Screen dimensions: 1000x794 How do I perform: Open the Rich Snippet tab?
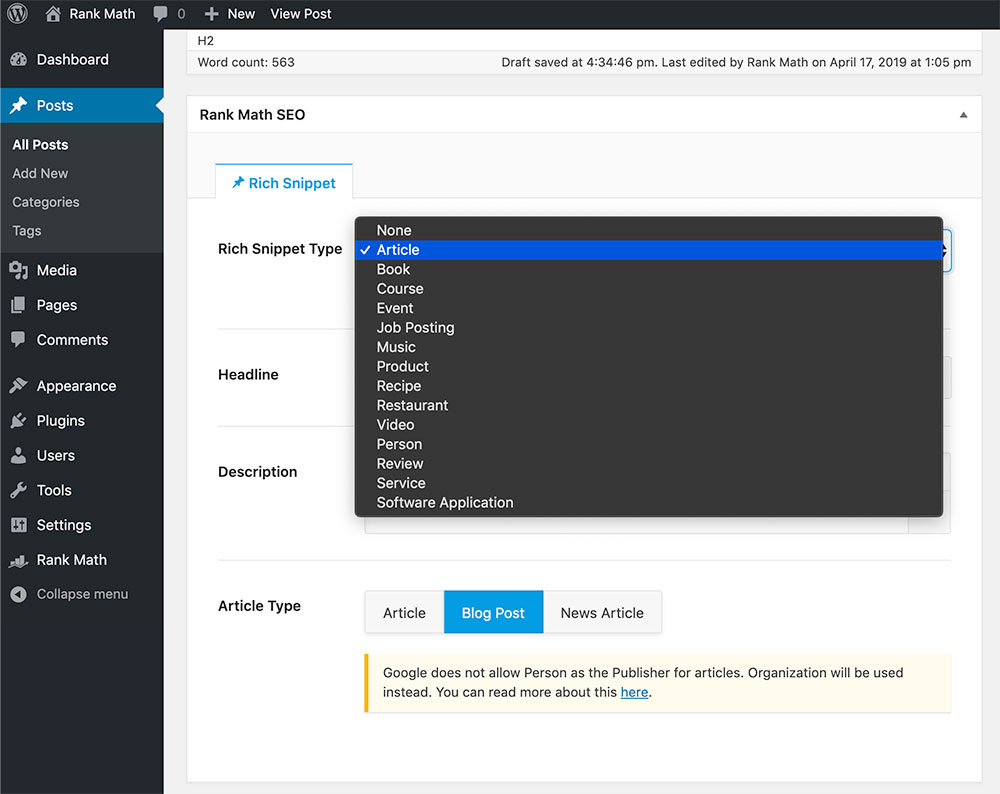[284, 183]
